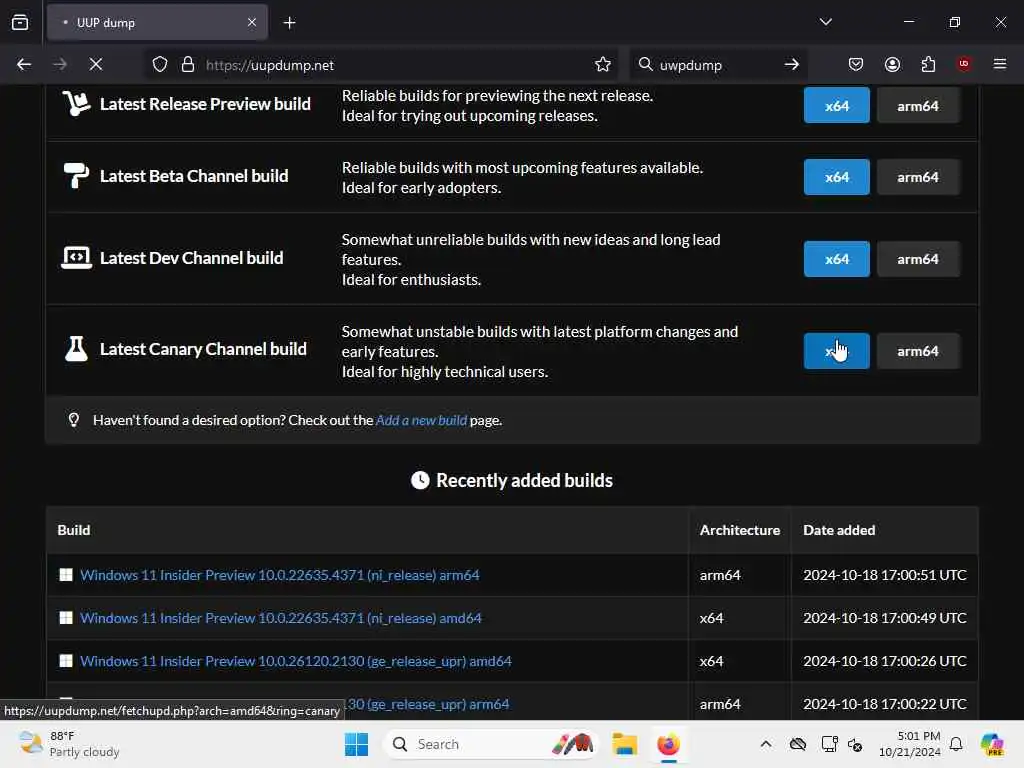This screenshot has height=768, width=1024.
Task: Select arm64 for Latest Canary Channel build
Action: [918, 351]
